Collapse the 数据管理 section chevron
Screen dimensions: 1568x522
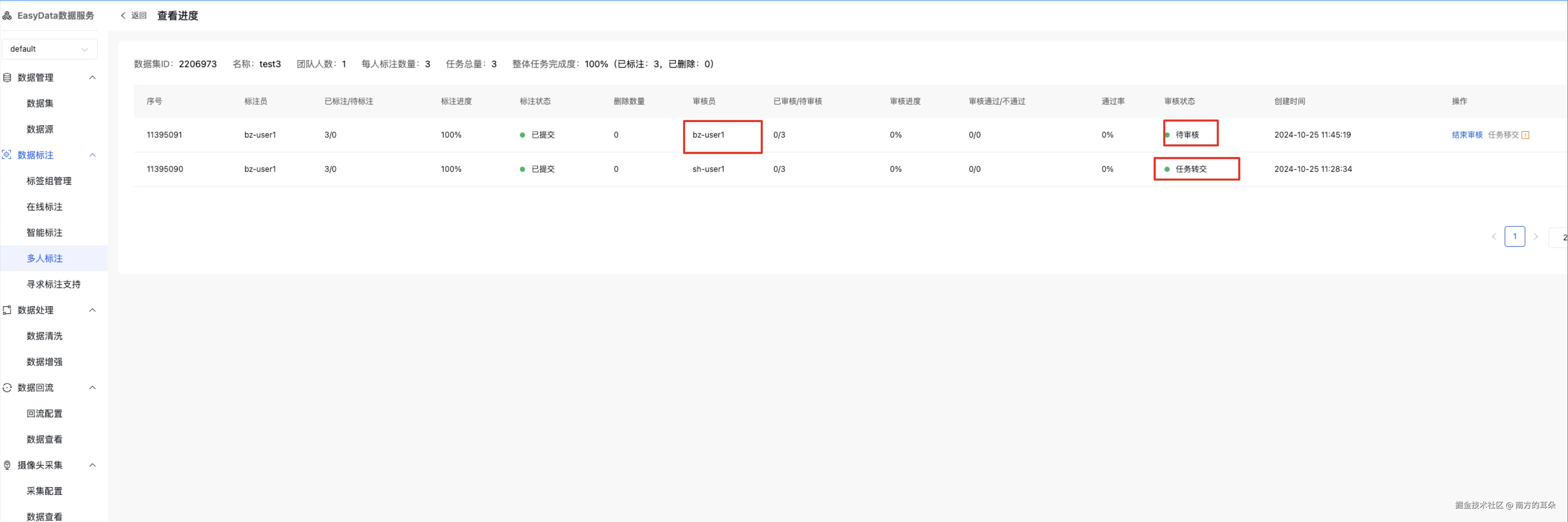(92, 78)
